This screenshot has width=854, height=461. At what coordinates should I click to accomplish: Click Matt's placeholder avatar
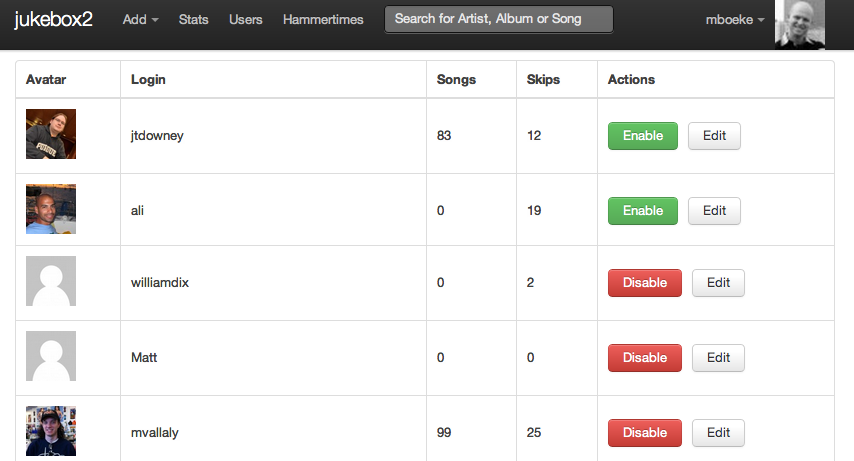click(51, 356)
